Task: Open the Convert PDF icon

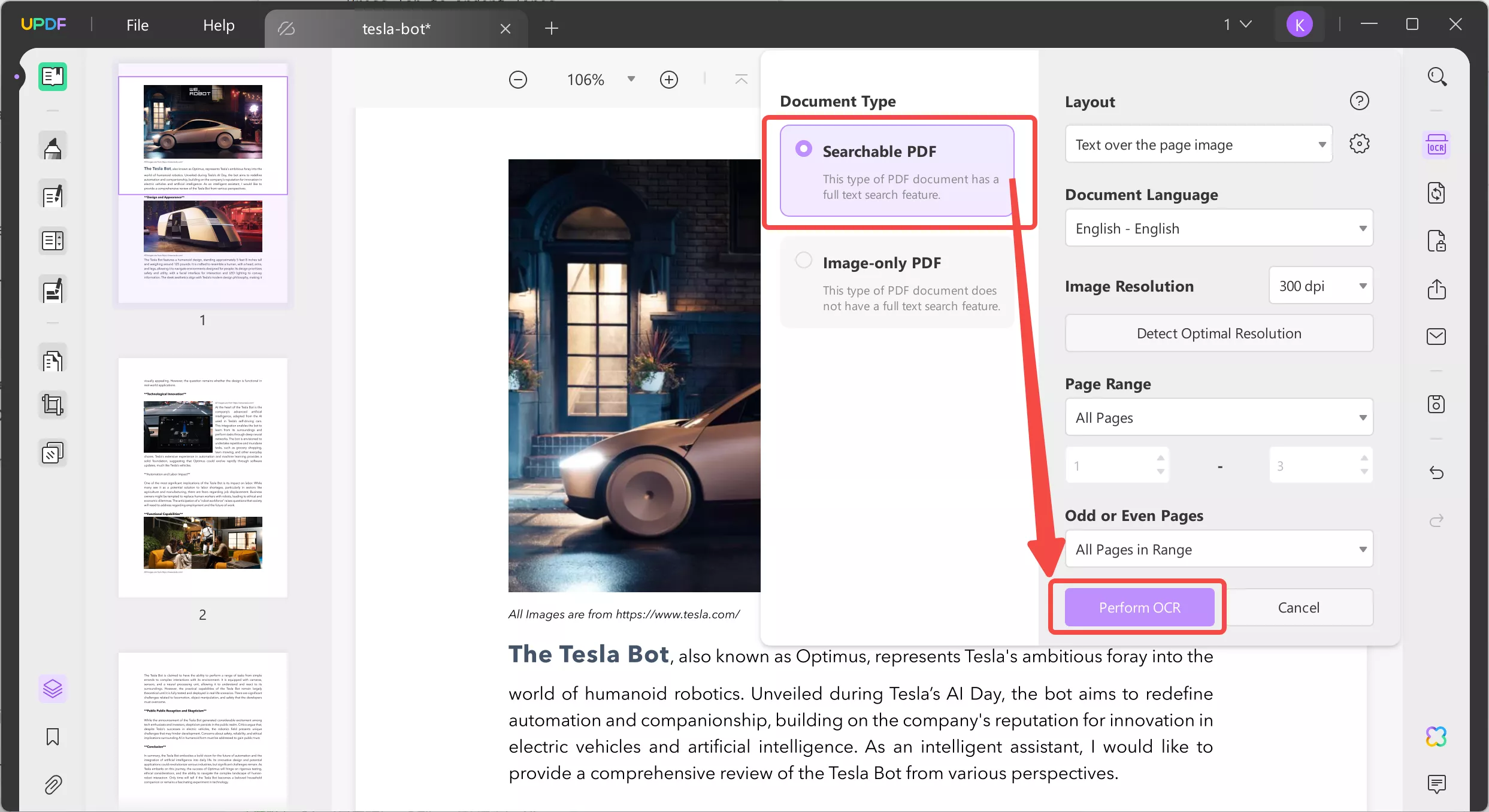Action: [x=1436, y=193]
